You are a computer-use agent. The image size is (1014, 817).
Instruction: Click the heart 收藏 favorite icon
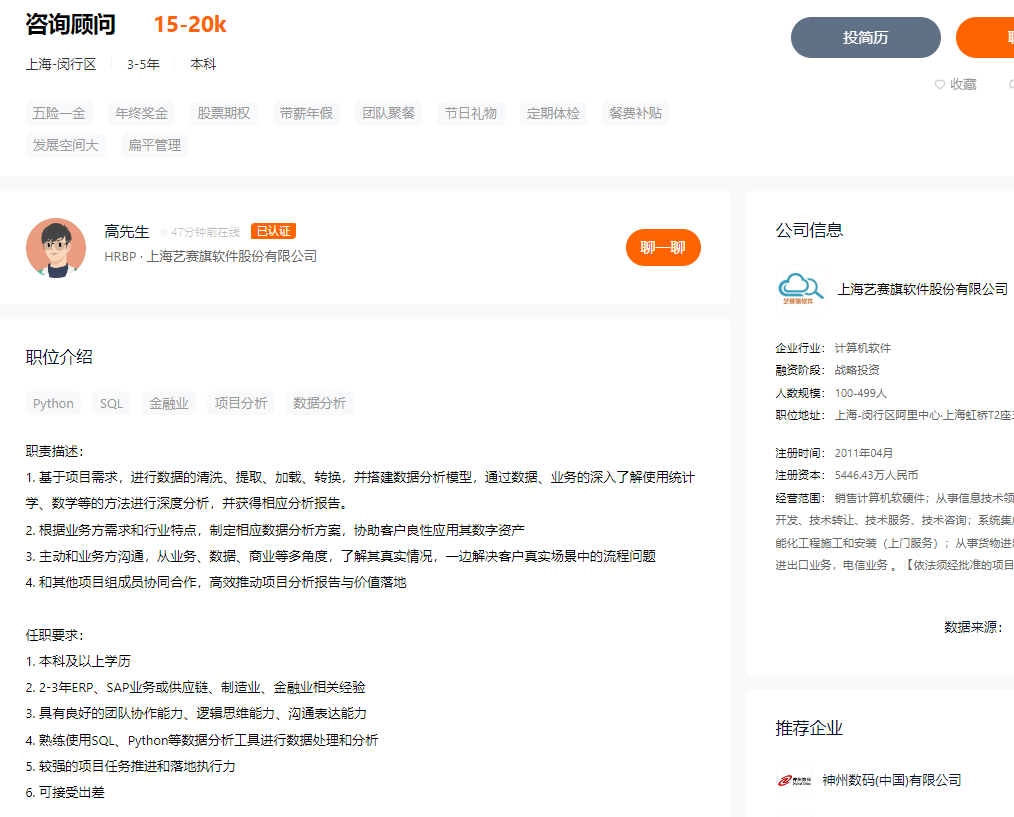940,85
